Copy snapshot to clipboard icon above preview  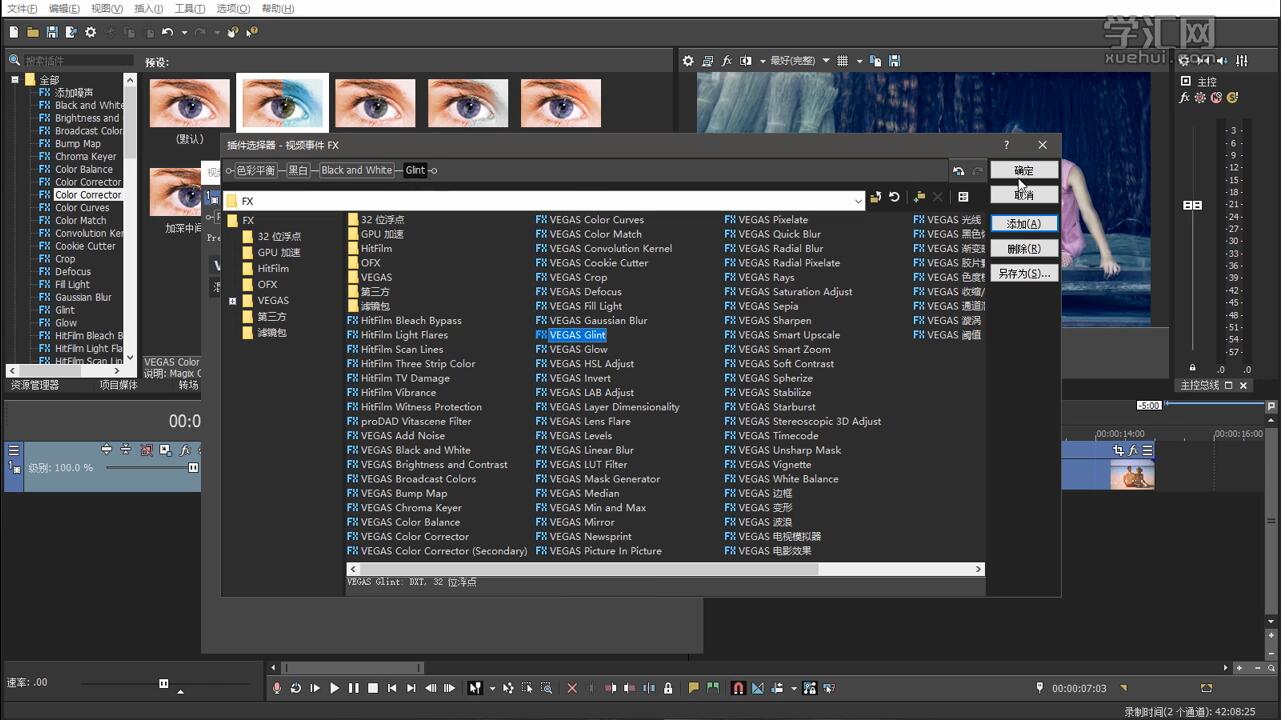876,61
